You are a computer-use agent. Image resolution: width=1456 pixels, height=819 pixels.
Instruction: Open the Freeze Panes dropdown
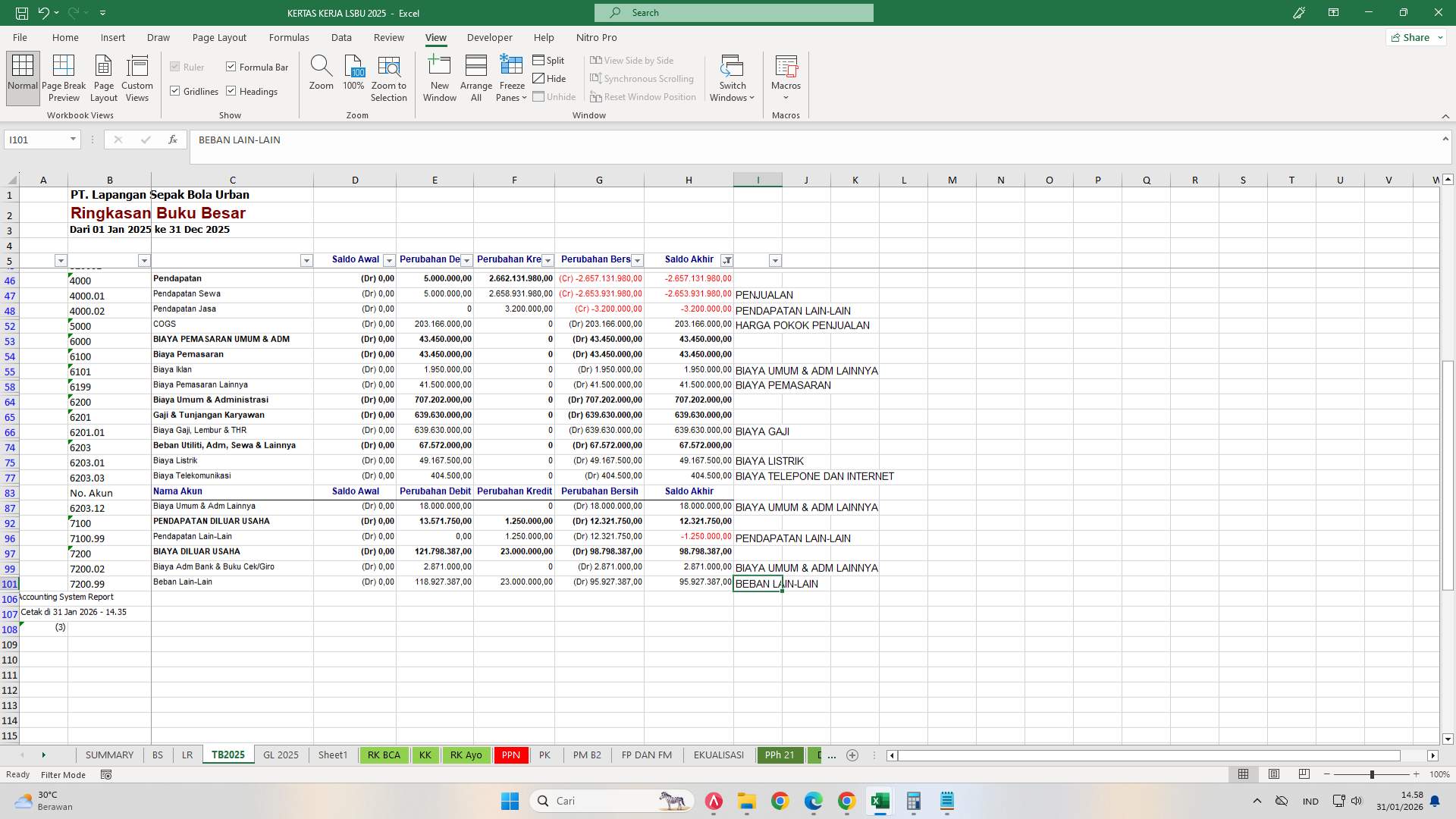523,97
